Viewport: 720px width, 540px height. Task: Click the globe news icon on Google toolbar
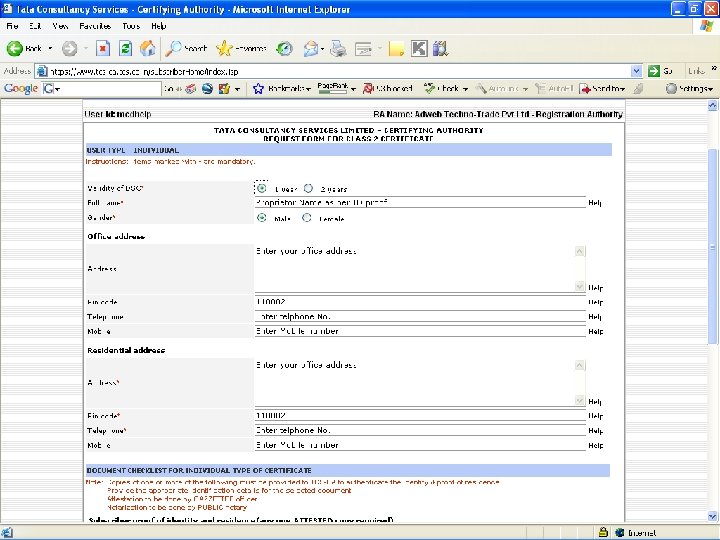tap(207, 89)
